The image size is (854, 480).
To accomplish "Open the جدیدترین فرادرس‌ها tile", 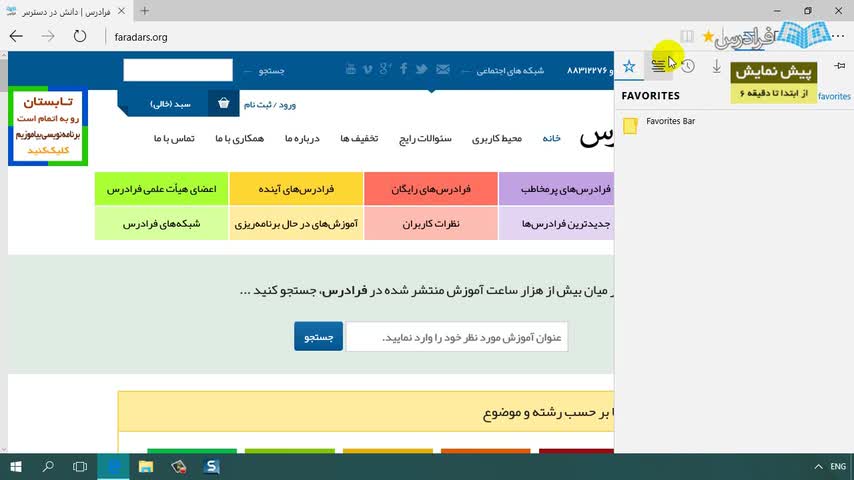I will pos(556,223).
